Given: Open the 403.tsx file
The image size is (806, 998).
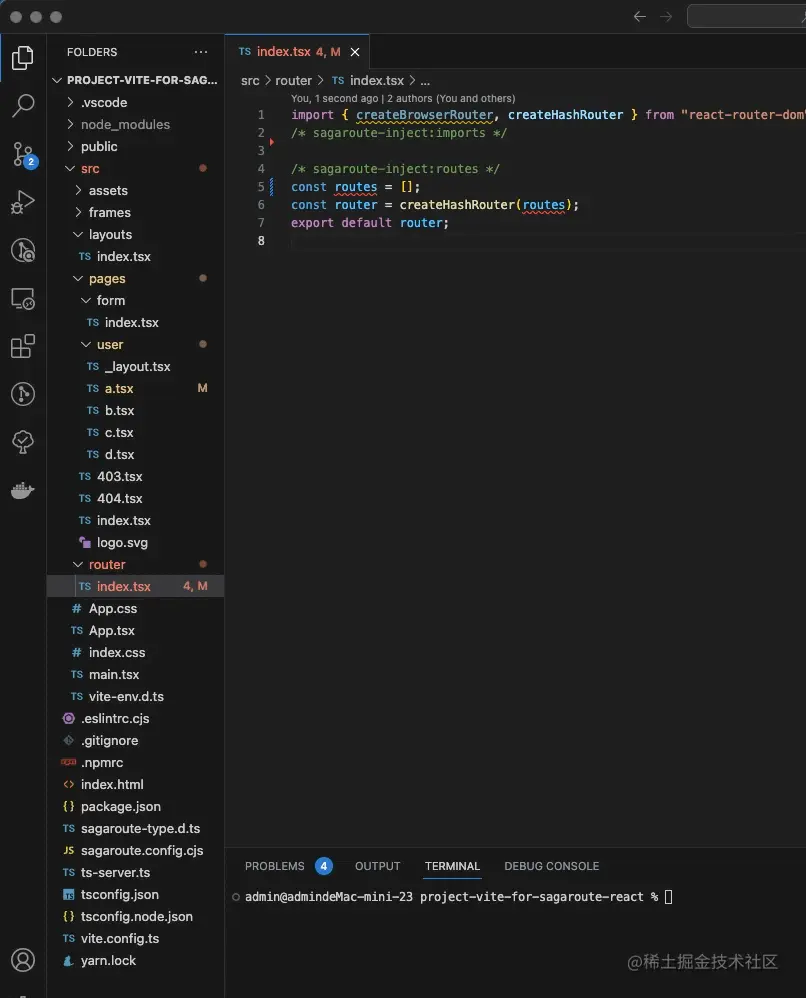Looking at the screenshot, I should point(136,477).
